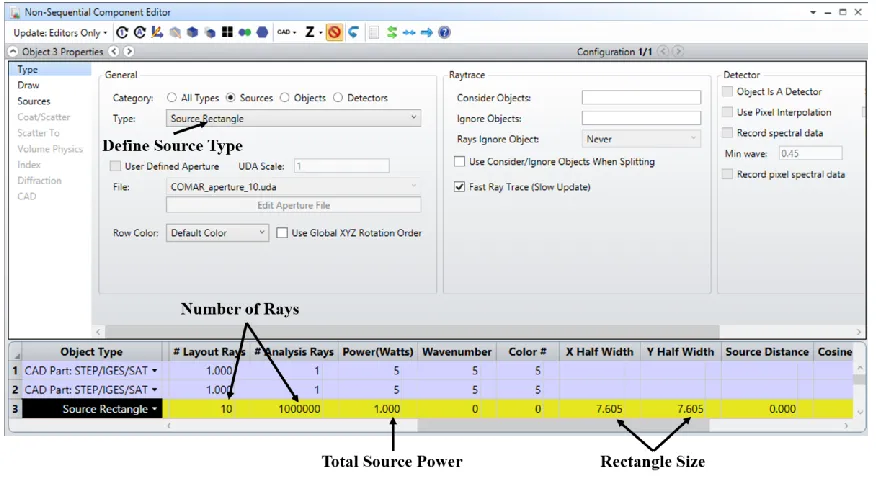
Task: Open help with the blue question mark icon
Action: point(444,32)
